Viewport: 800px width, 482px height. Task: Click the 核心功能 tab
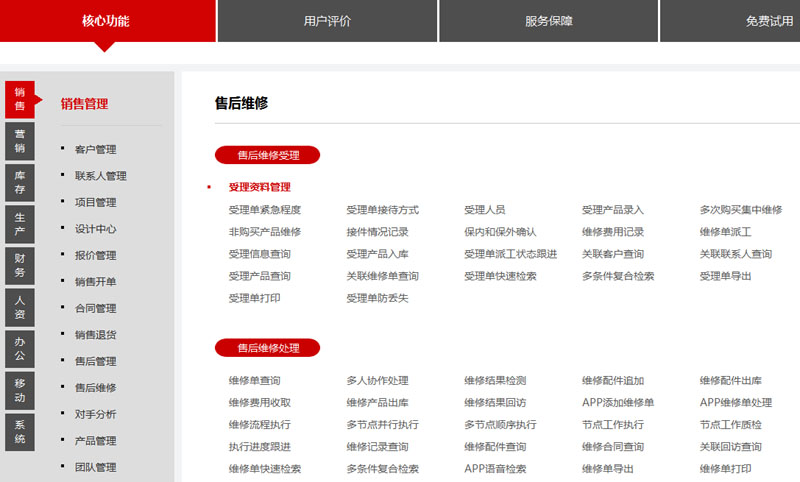click(x=106, y=21)
